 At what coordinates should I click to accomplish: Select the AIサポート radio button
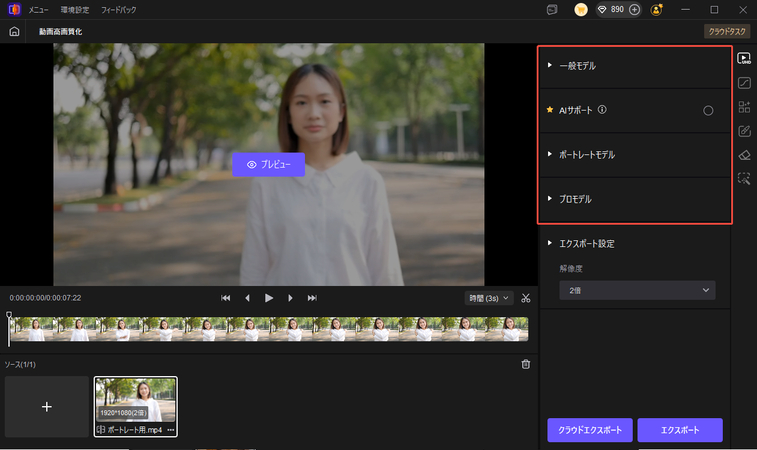(x=708, y=110)
